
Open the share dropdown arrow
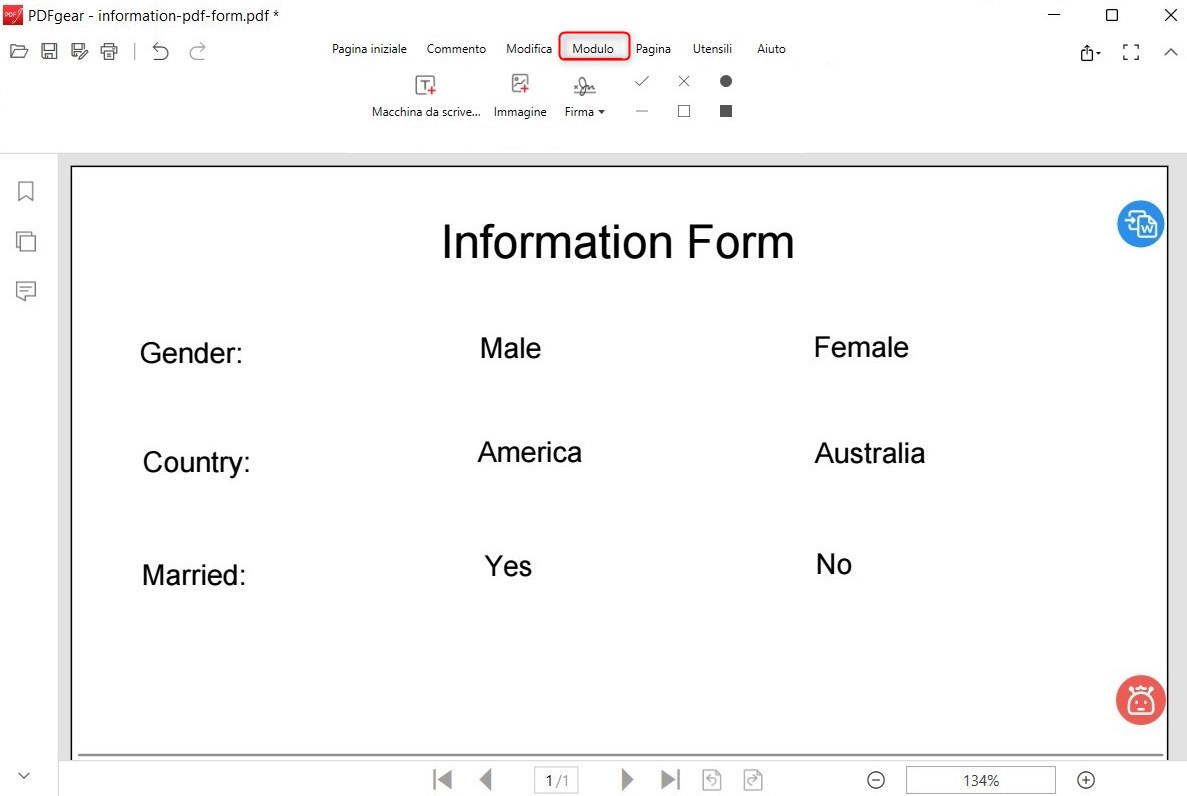coord(1091,53)
